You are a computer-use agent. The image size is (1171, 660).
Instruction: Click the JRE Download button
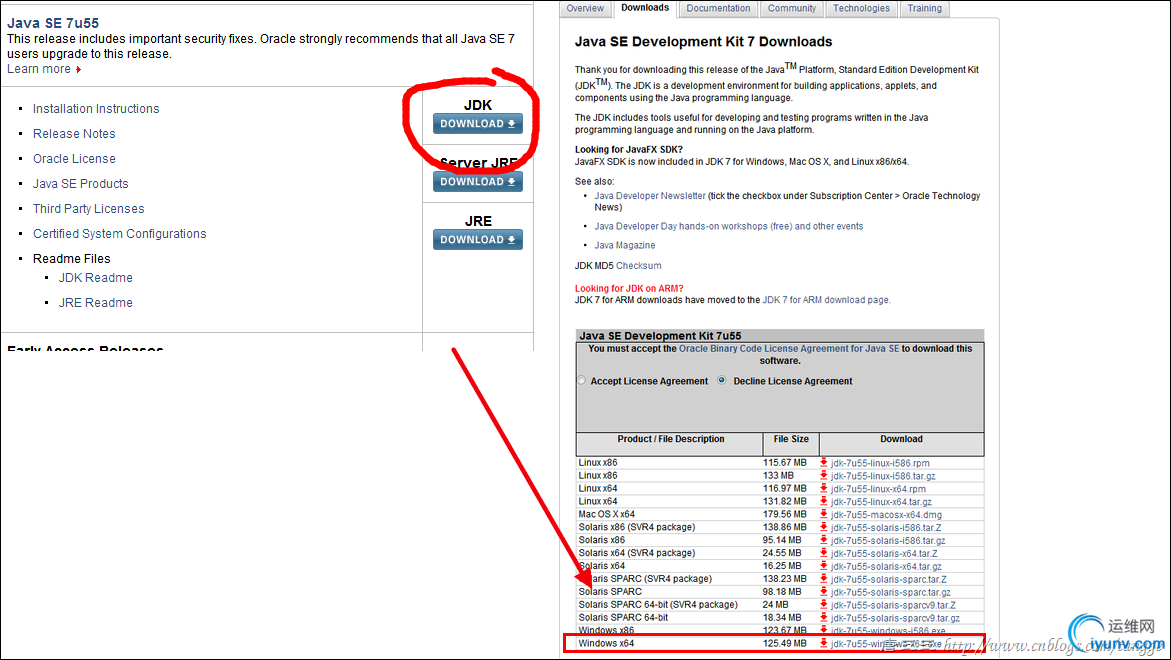(478, 240)
